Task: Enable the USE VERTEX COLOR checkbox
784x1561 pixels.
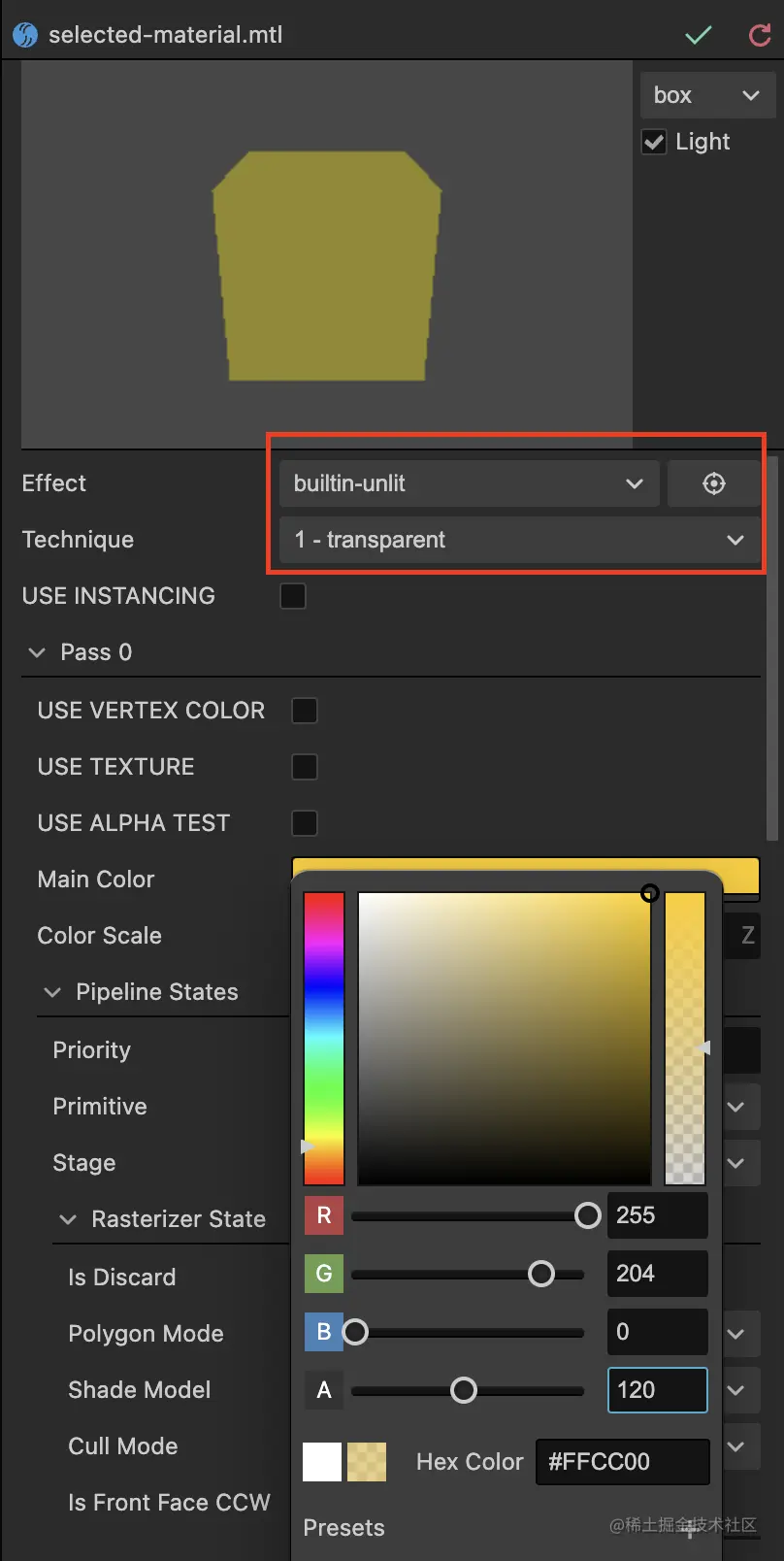Action: pyautogui.click(x=305, y=711)
